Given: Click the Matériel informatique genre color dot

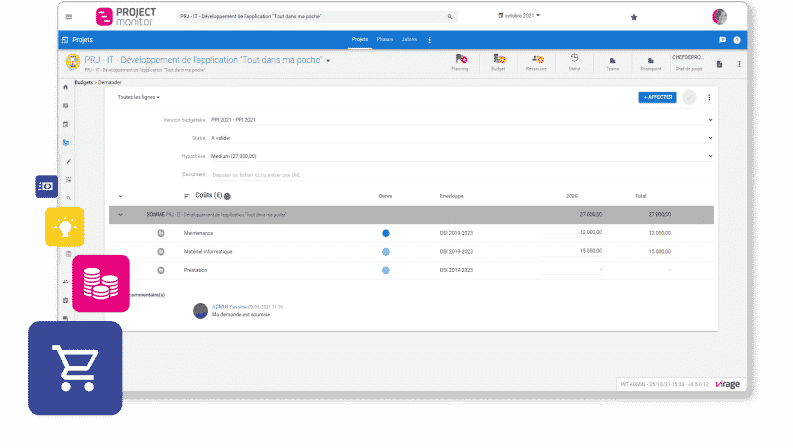Looking at the screenshot, I should 386,252.
